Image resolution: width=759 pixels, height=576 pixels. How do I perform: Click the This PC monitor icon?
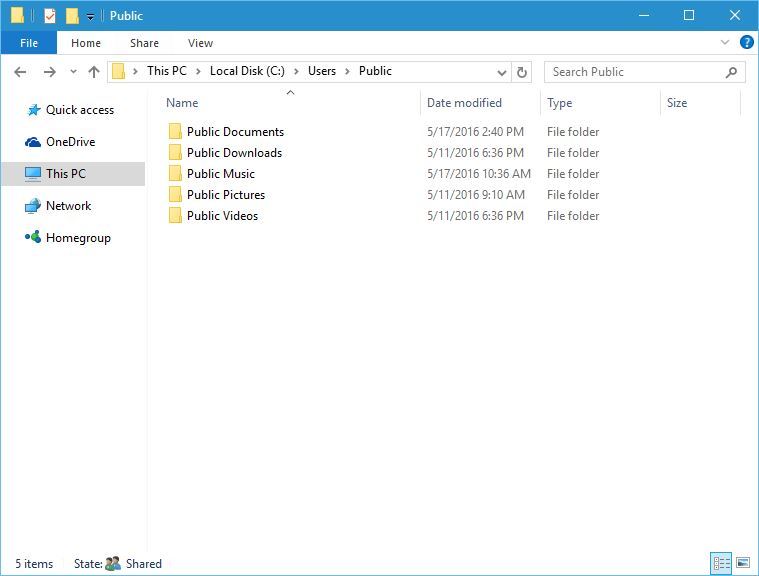[x=32, y=174]
